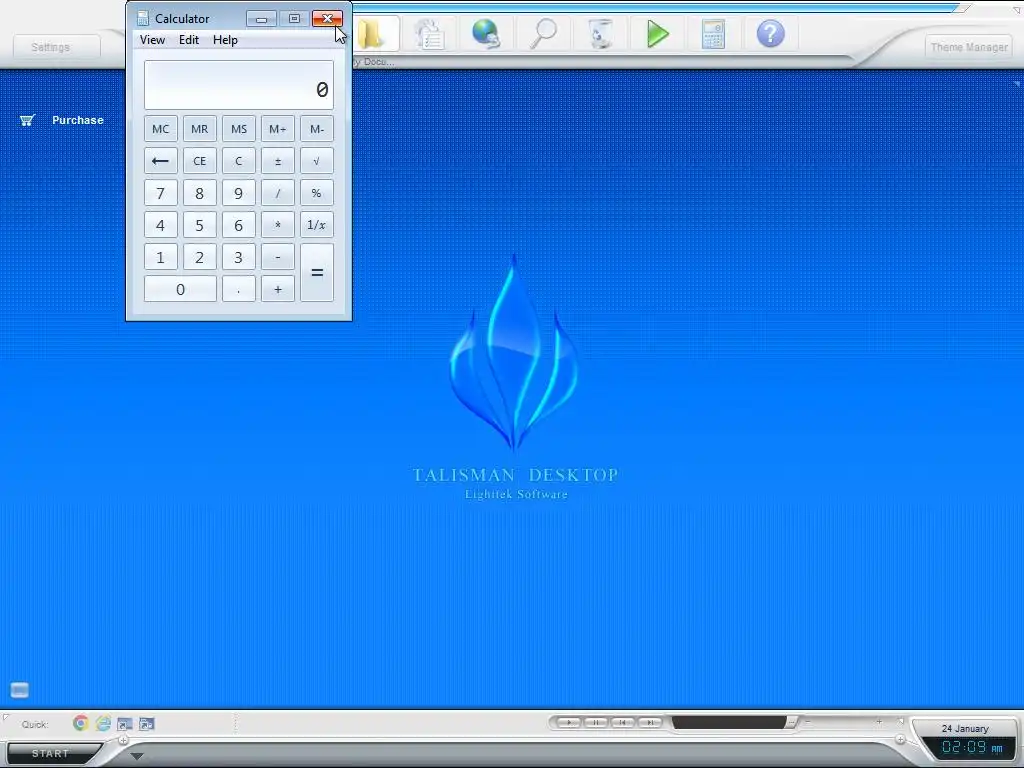The height and width of the screenshot is (768, 1024).
Task: Launch Google Chrome from Quick bar
Action: (x=80, y=723)
